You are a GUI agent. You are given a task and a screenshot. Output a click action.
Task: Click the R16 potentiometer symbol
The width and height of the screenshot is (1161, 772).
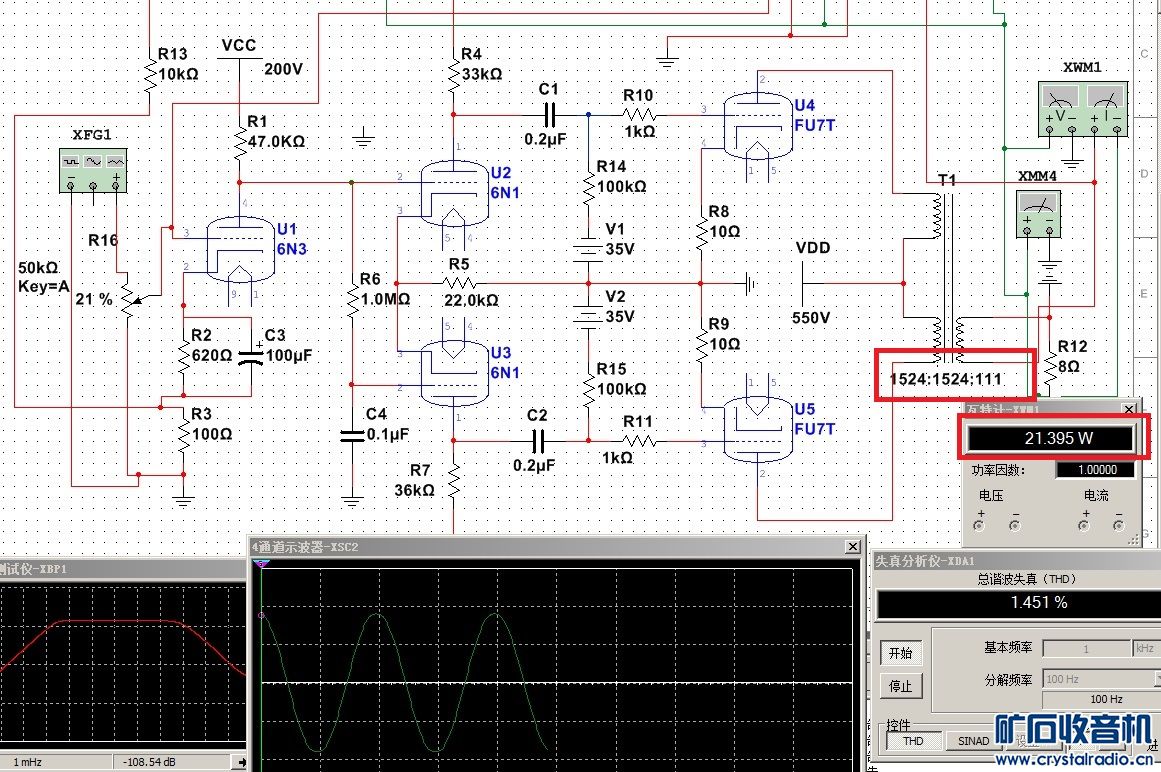(127, 299)
